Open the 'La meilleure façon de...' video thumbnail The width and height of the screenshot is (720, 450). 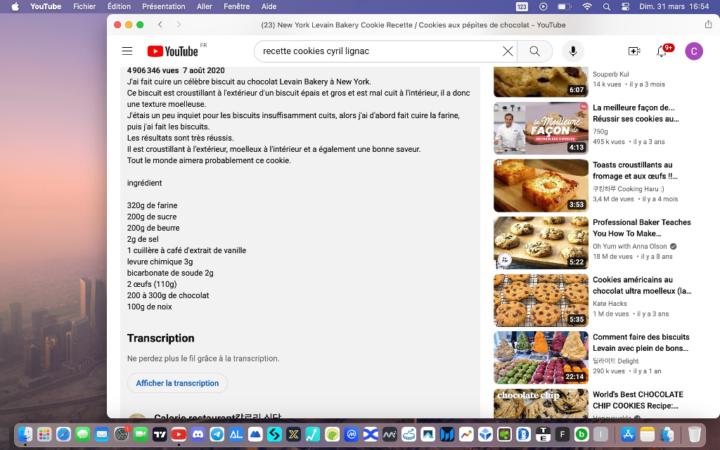pos(540,128)
